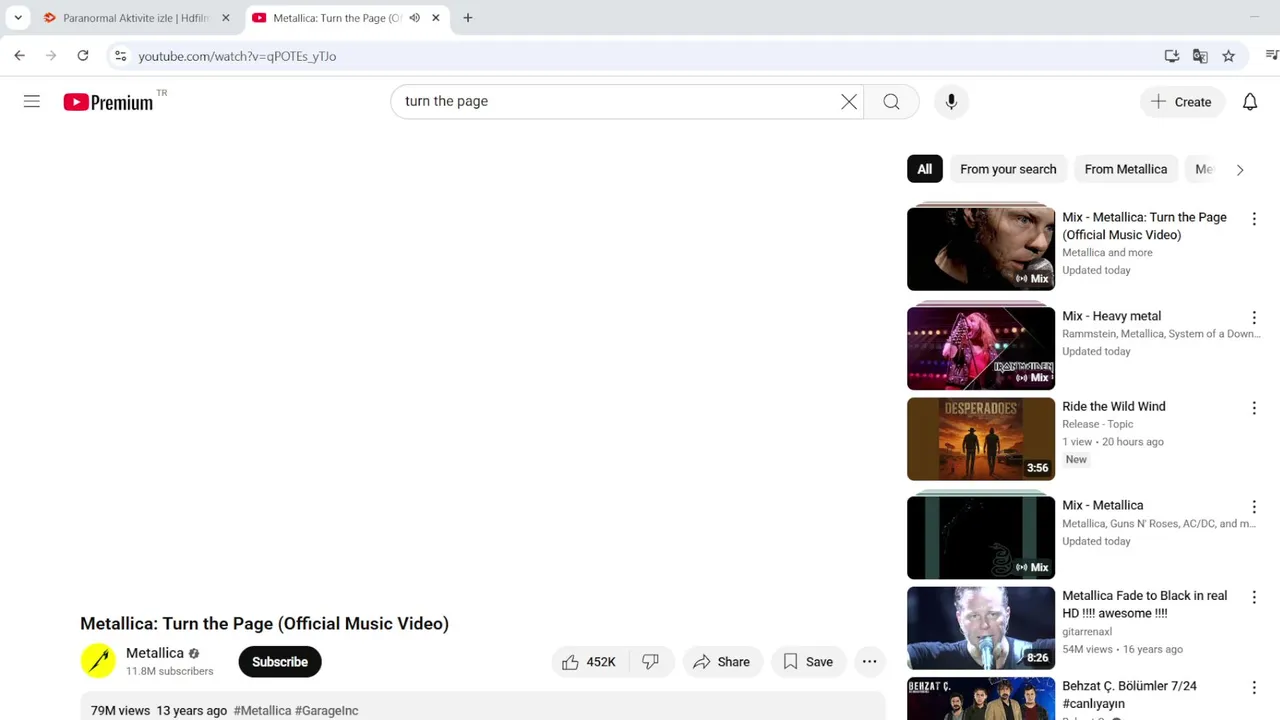This screenshot has height=720, width=1280.
Task: Open more actions ellipsis under video
Action: pyautogui.click(x=869, y=662)
